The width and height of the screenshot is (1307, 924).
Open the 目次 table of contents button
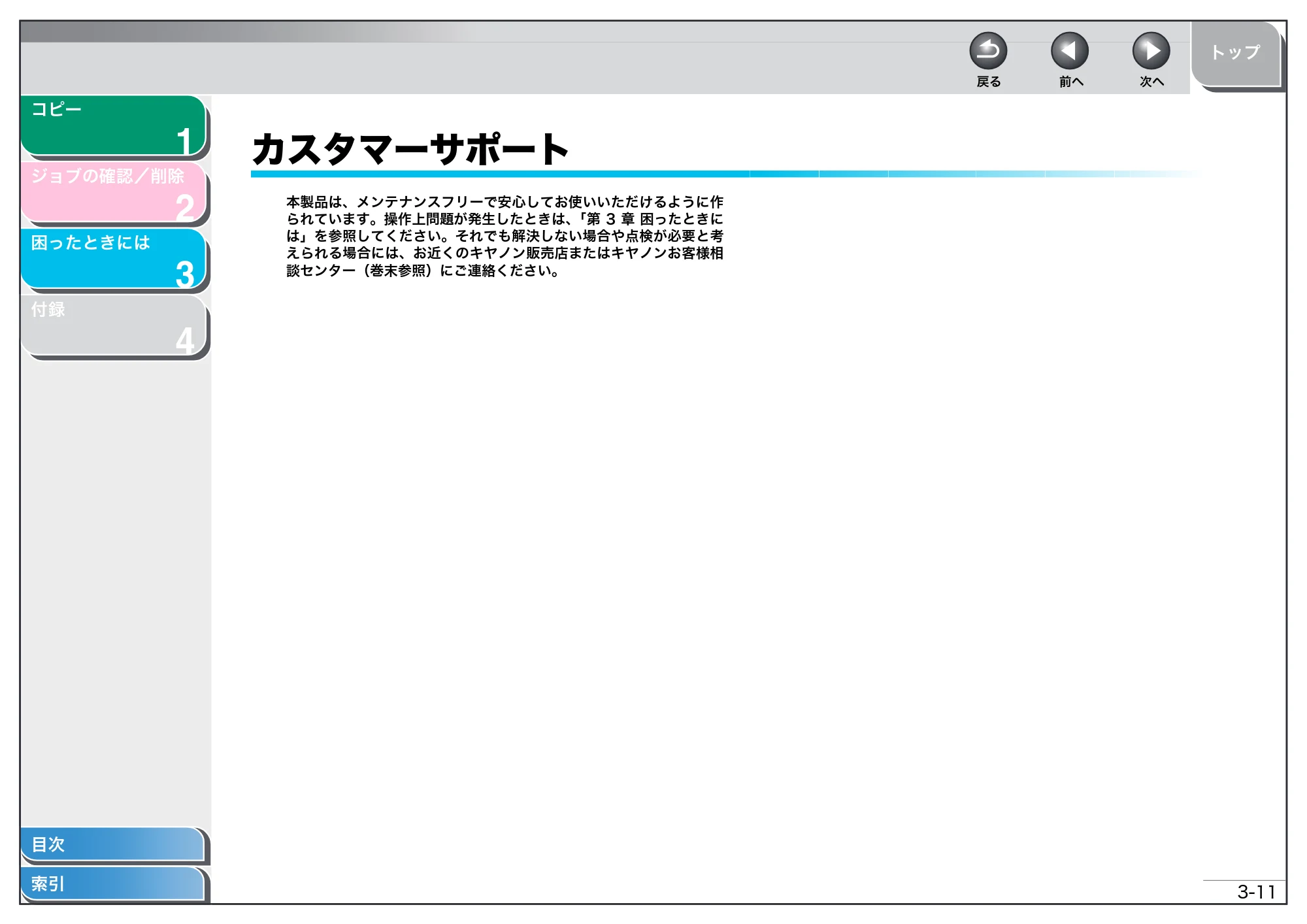point(112,844)
